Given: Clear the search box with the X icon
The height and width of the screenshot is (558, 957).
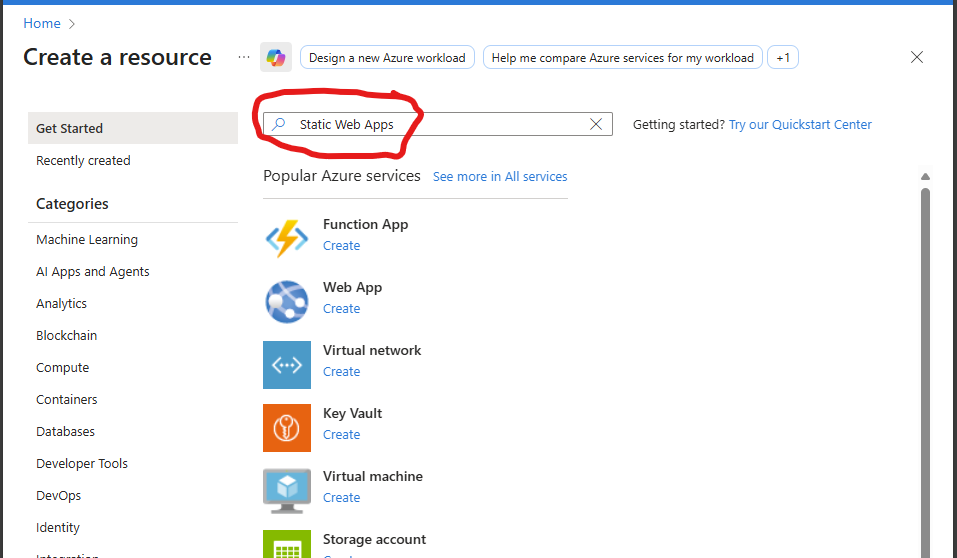Looking at the screenshot, I should (x=596, y=124).
